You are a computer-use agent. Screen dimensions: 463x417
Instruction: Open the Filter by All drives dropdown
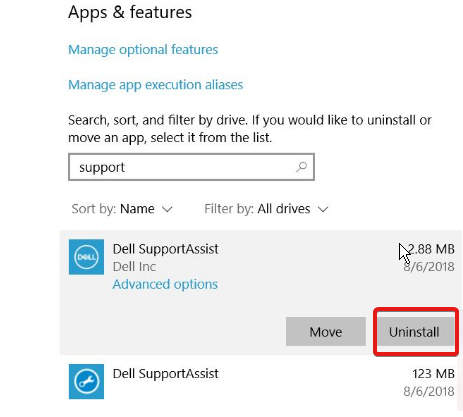click(x=266, y=209)
